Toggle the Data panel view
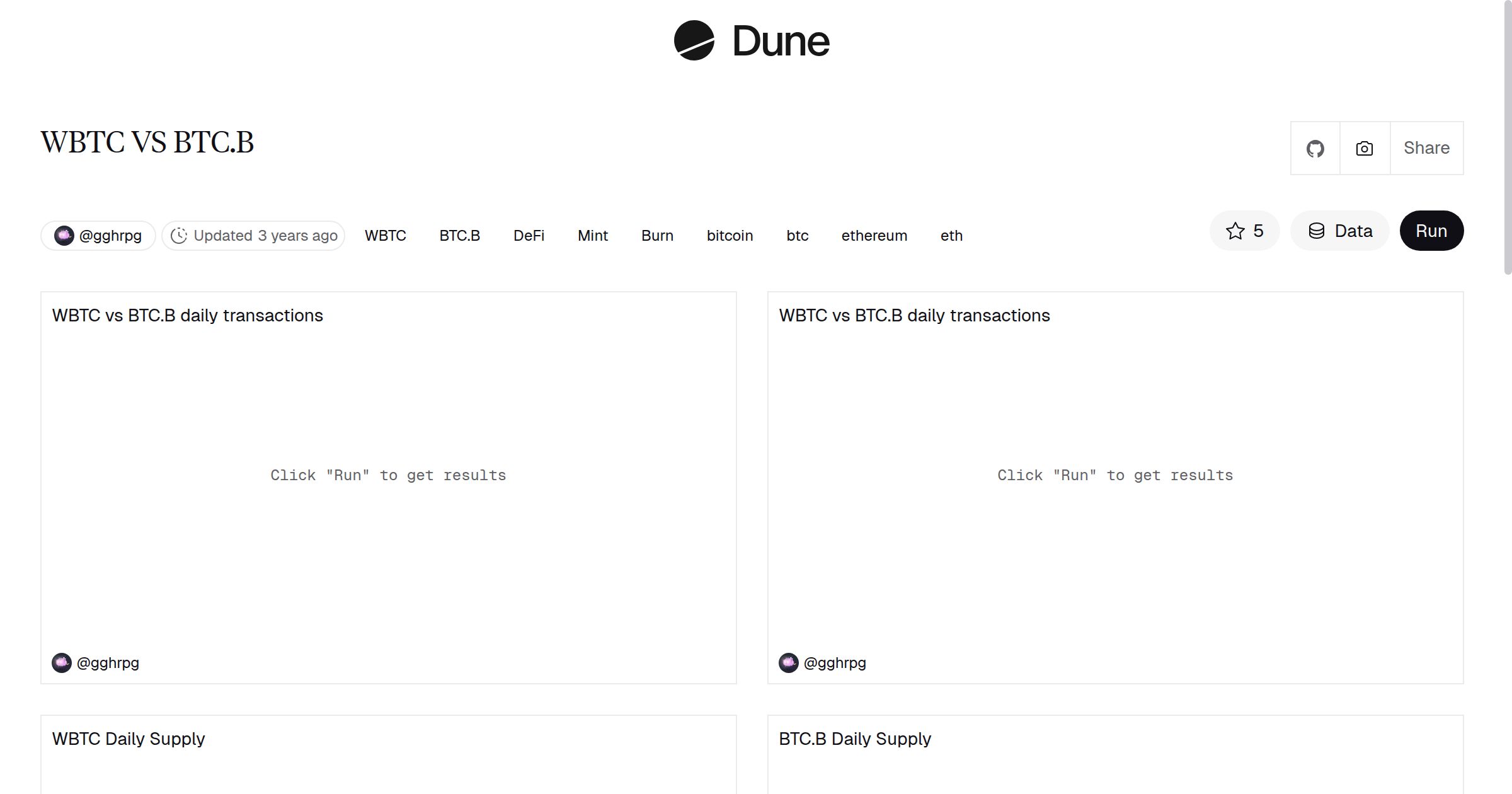The image size is (1512, 794). pos(1340,231)
